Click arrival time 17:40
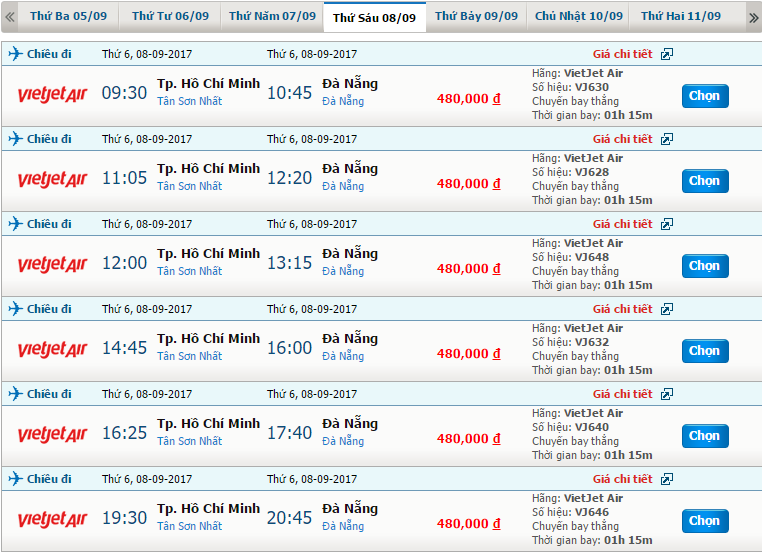The image size is (762, 552). click(x=290, y=433)
